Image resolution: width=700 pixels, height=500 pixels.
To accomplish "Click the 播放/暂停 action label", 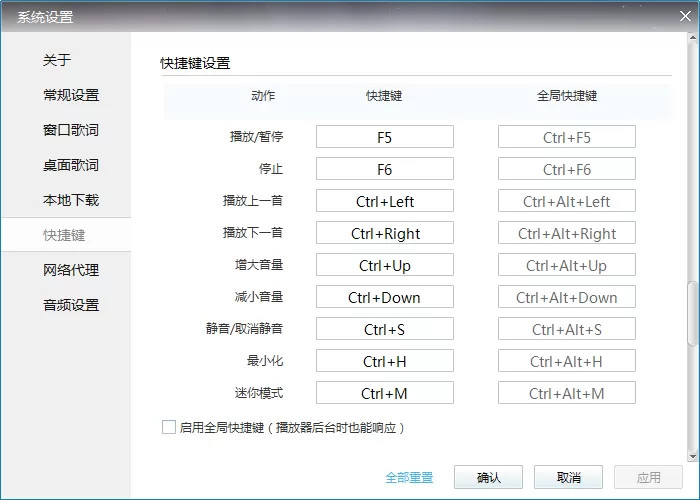I will 257,137.
